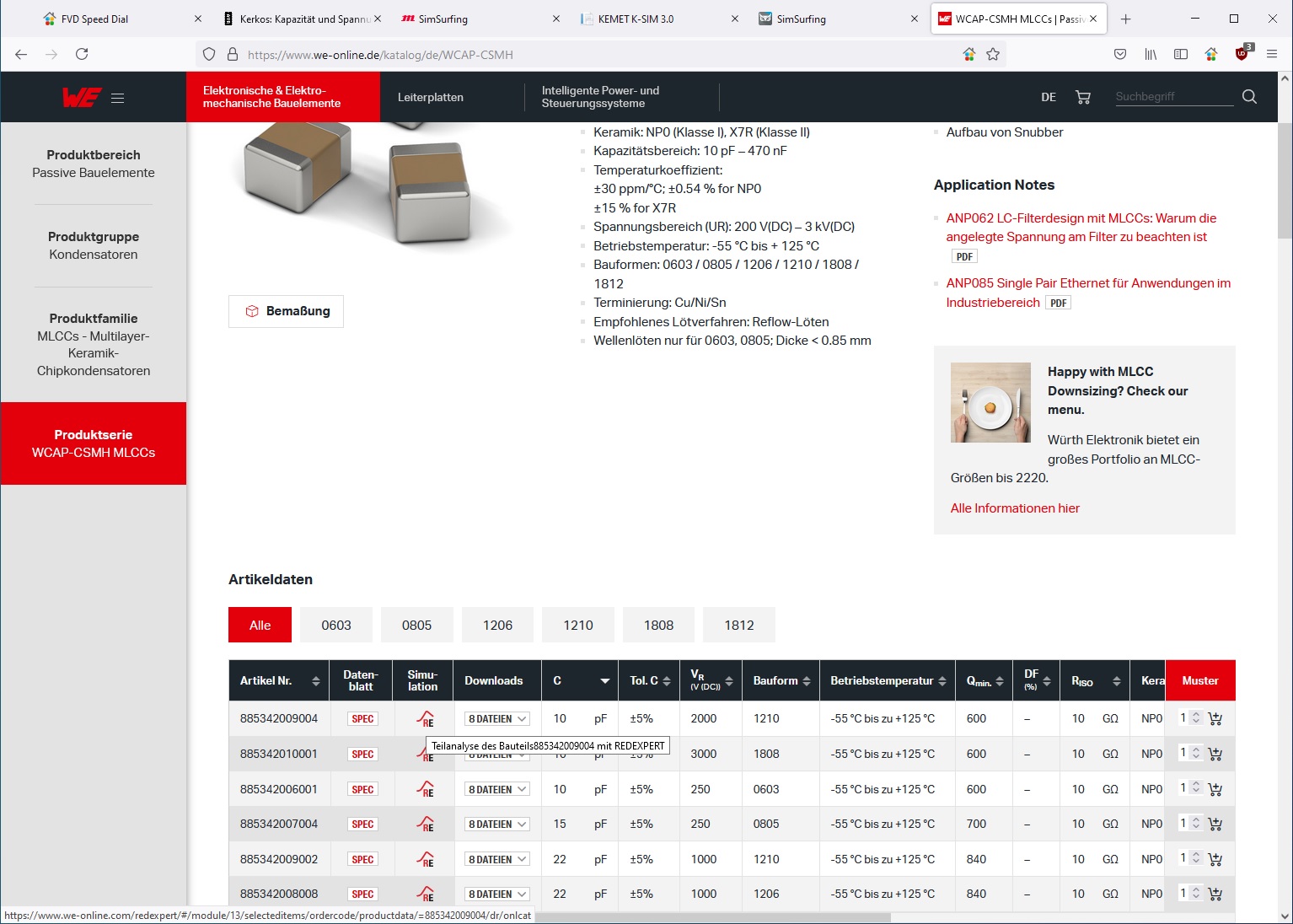The width and height of the screenshot is (1293, 924).
Task: Expand 8 DATEIEN dropdown for 885342009004
Action: pyautogui.click(x=497, y=719)
